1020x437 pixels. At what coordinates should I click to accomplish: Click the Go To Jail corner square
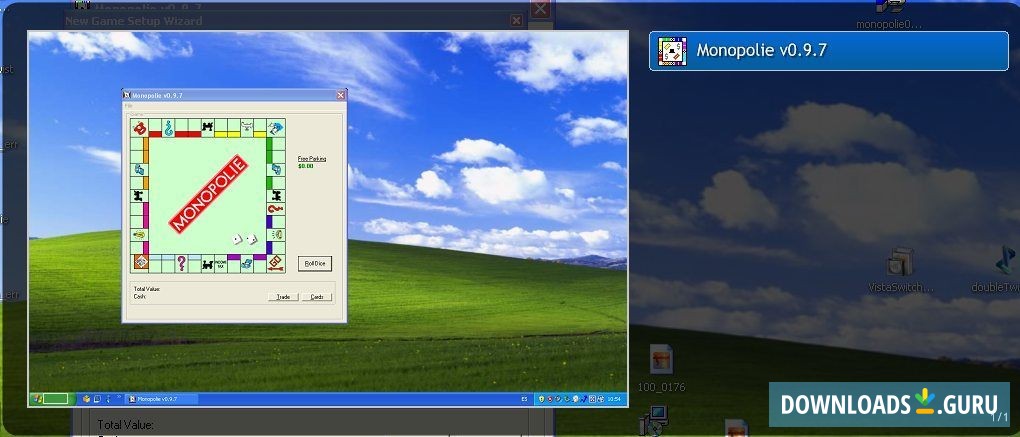(276, 127)
